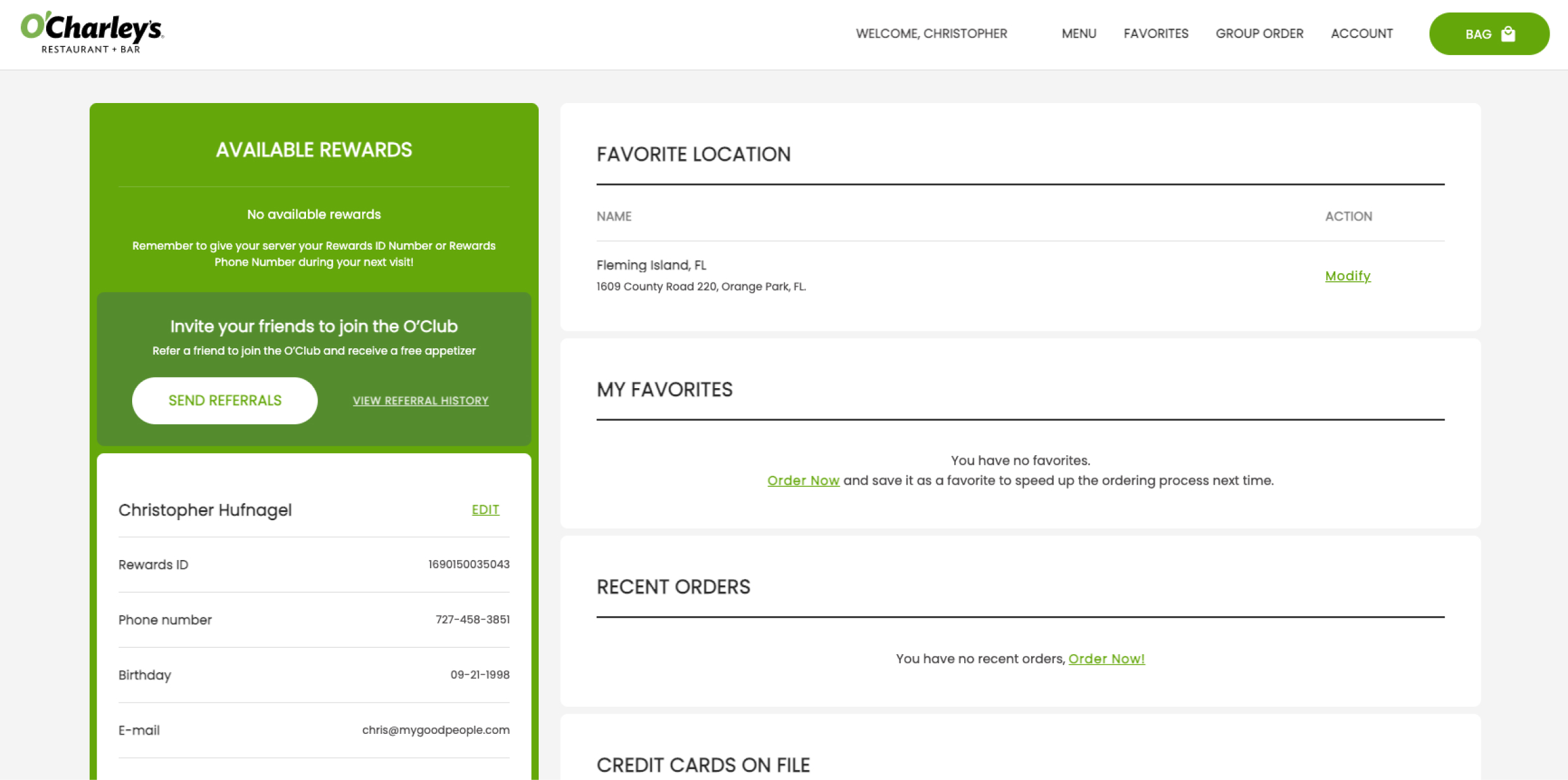Viewport: 1568px width, 780px height.
Task: Click the E-mail label
Action: point(139,730)
